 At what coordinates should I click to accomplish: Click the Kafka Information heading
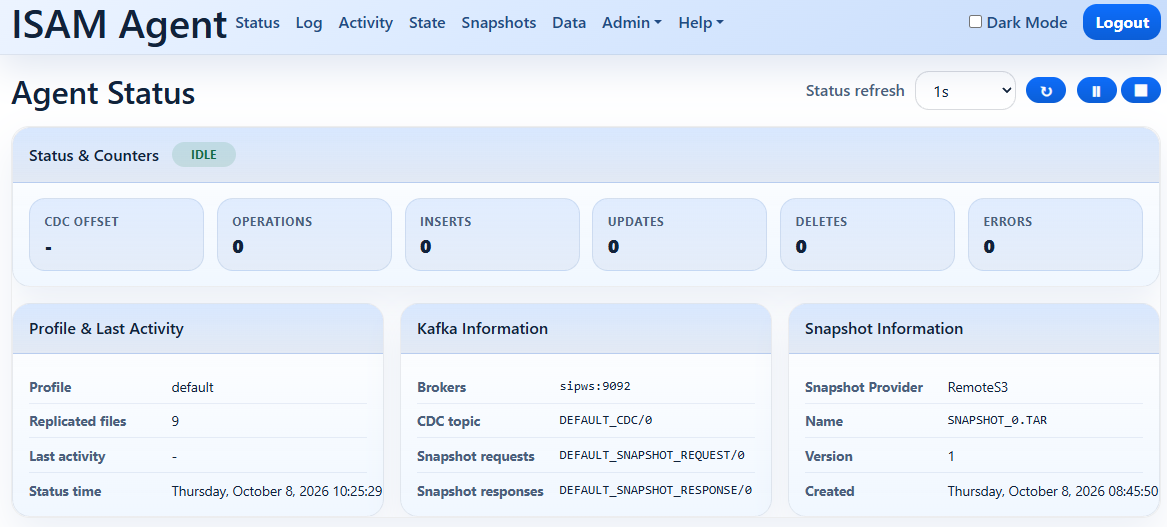(x=483, y=328)
